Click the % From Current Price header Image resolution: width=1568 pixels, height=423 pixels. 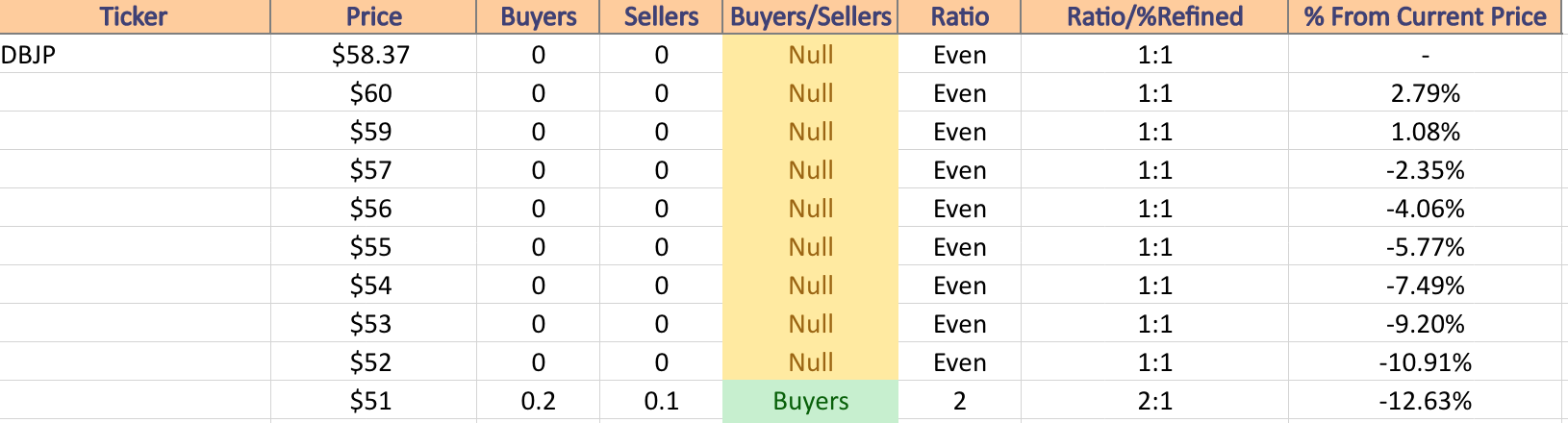[x=1425, y=16]
